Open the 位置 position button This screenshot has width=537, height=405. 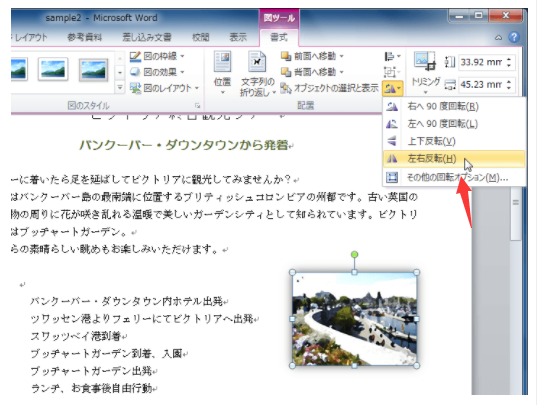tap(222, 73)
